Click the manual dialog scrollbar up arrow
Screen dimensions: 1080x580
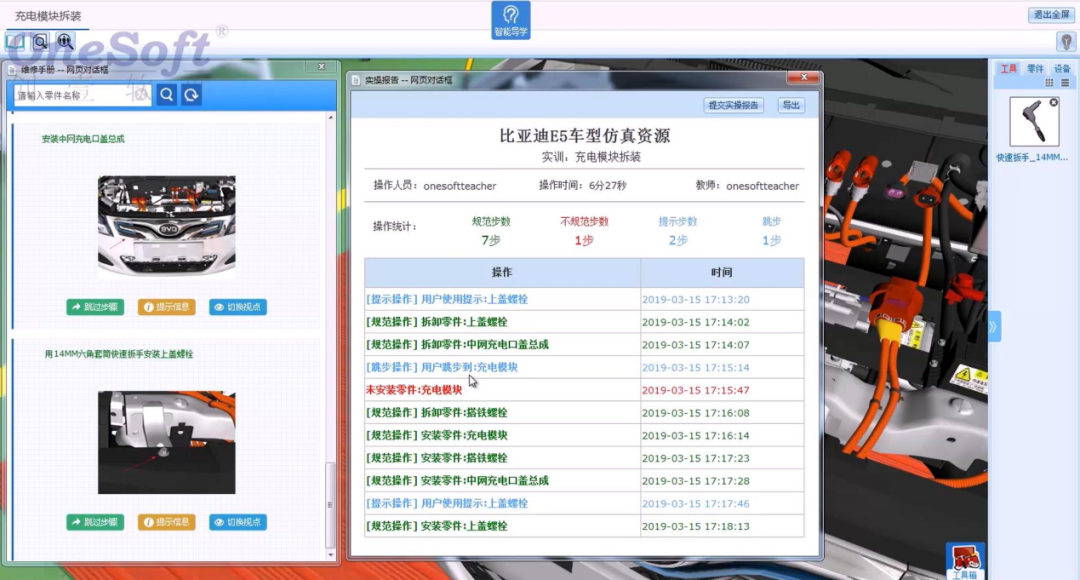point(332,118)
